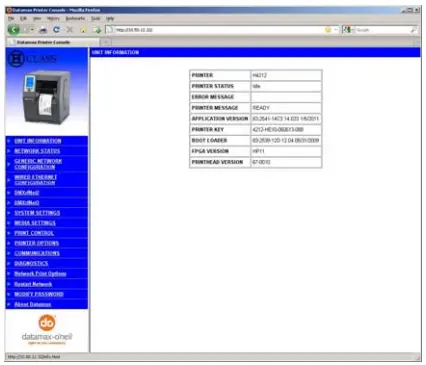The width and height of the screenshot is (426, 365).
Task: Click the ERROR MESSAGE row label
Action: (x=213, y=97)
